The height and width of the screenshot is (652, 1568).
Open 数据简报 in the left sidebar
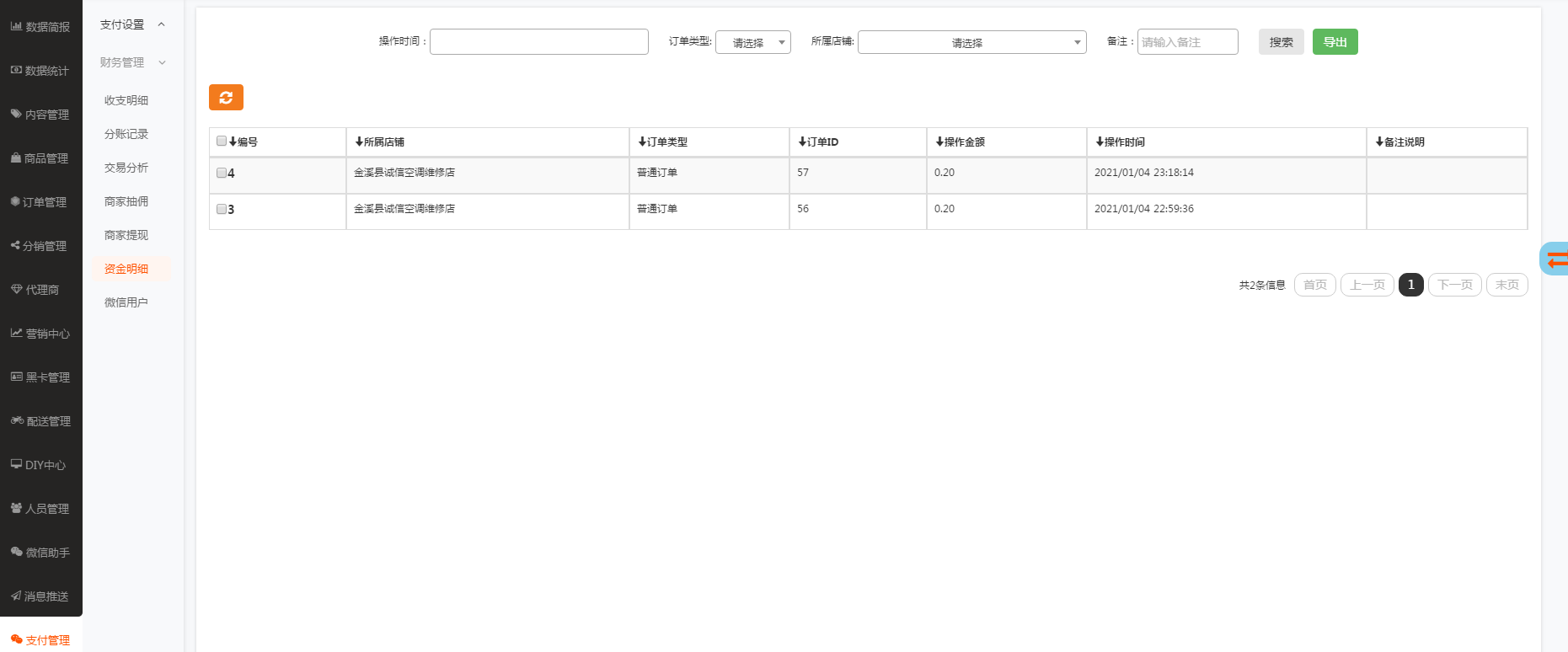click(x=40, y=27)
